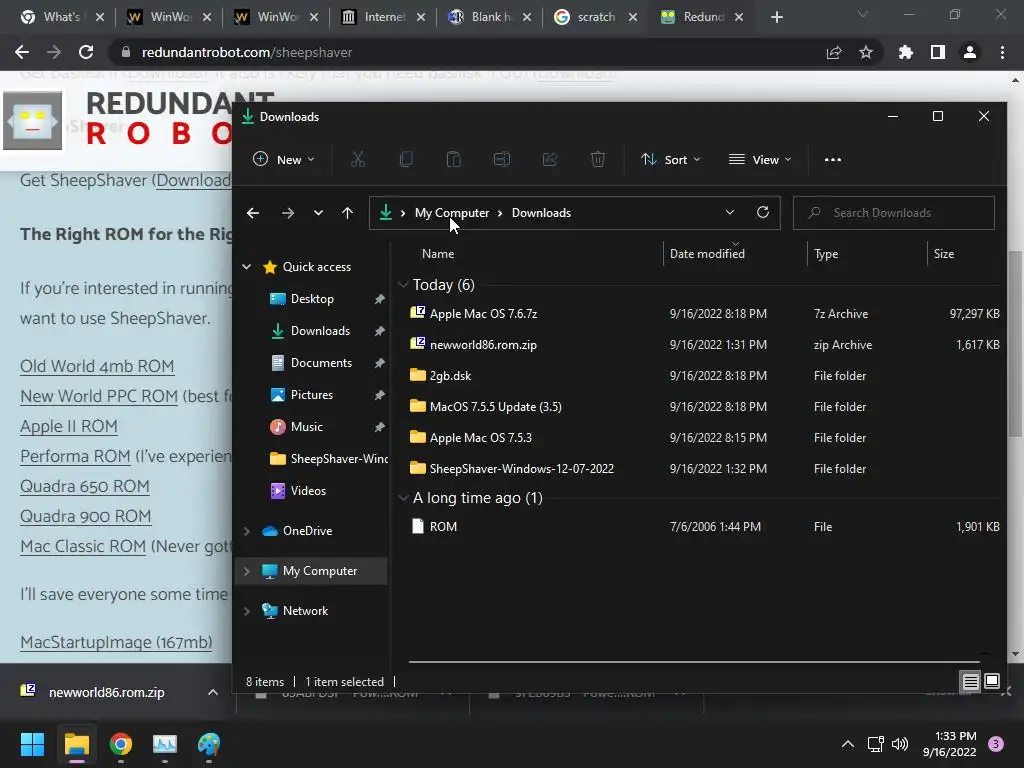Switch to large thumbnails view icon in status bar
The height and width of the screenshot is (768, 1024).
[992, 682]
